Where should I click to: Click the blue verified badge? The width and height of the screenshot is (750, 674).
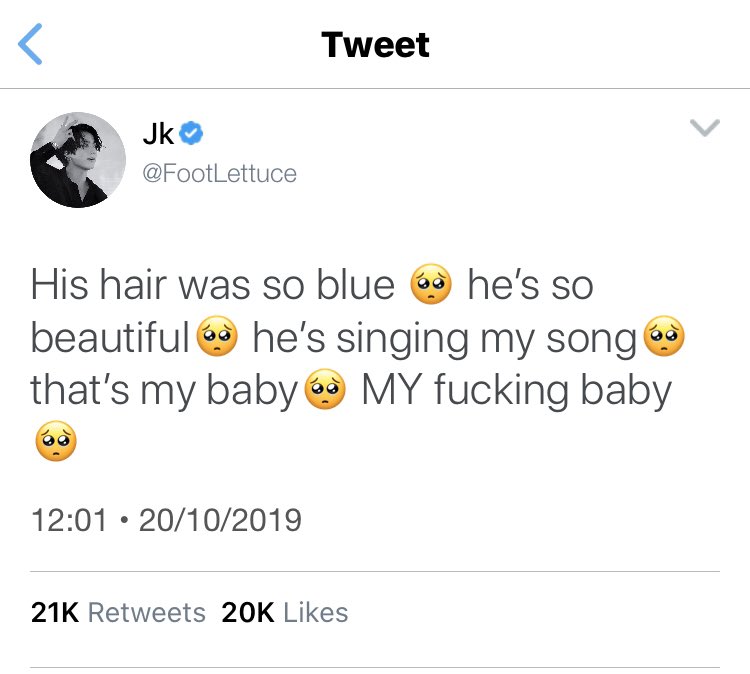[x=191, y=133]
